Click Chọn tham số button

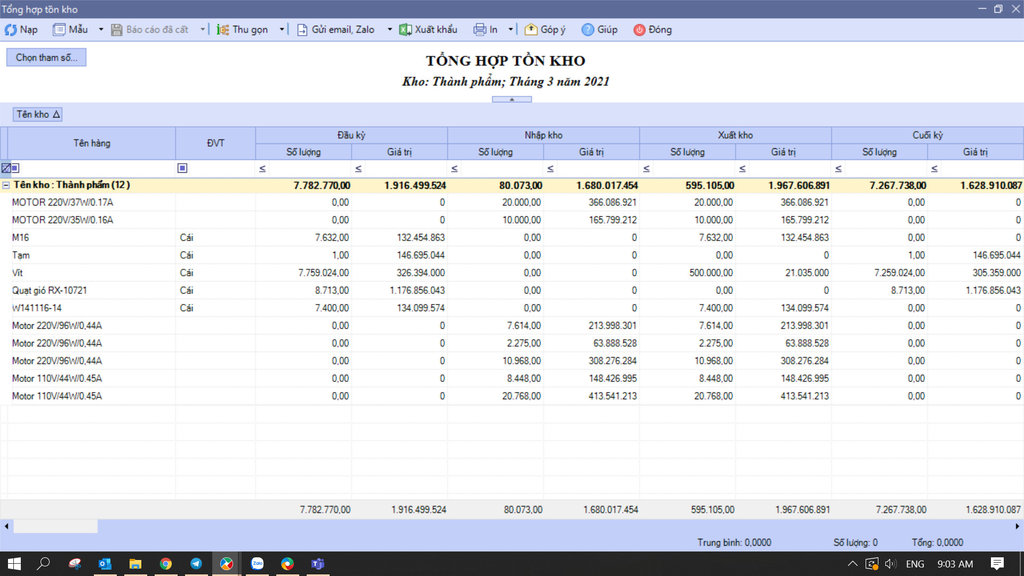(46, 57)
